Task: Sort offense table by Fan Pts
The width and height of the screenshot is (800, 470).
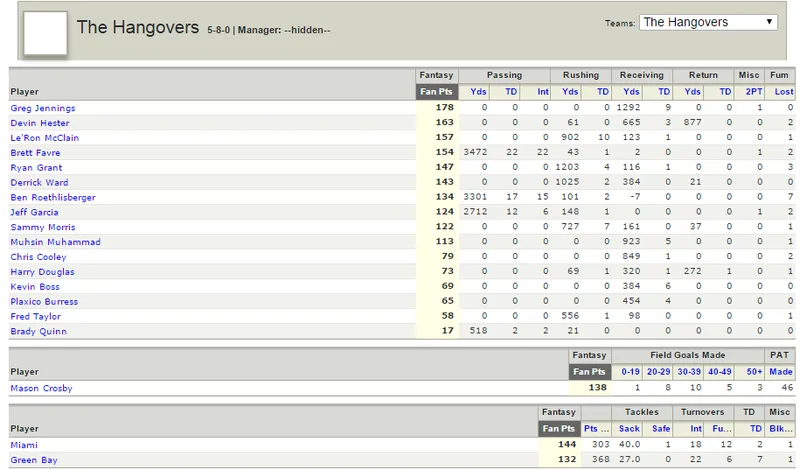Action: point(436,92)
